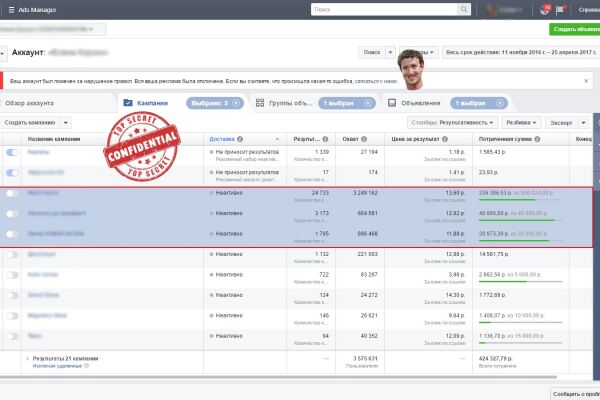Screen dimensions: 600x400
Task: Clear the Кампании selection chip (x icon)
Action: click(x=236, y=103)
